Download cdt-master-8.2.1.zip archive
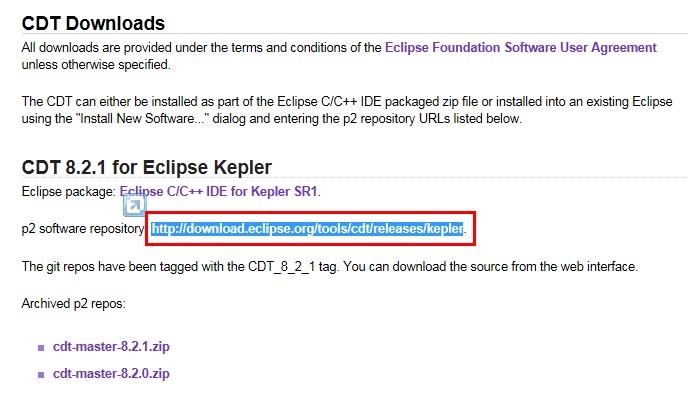 click(111, 347)
